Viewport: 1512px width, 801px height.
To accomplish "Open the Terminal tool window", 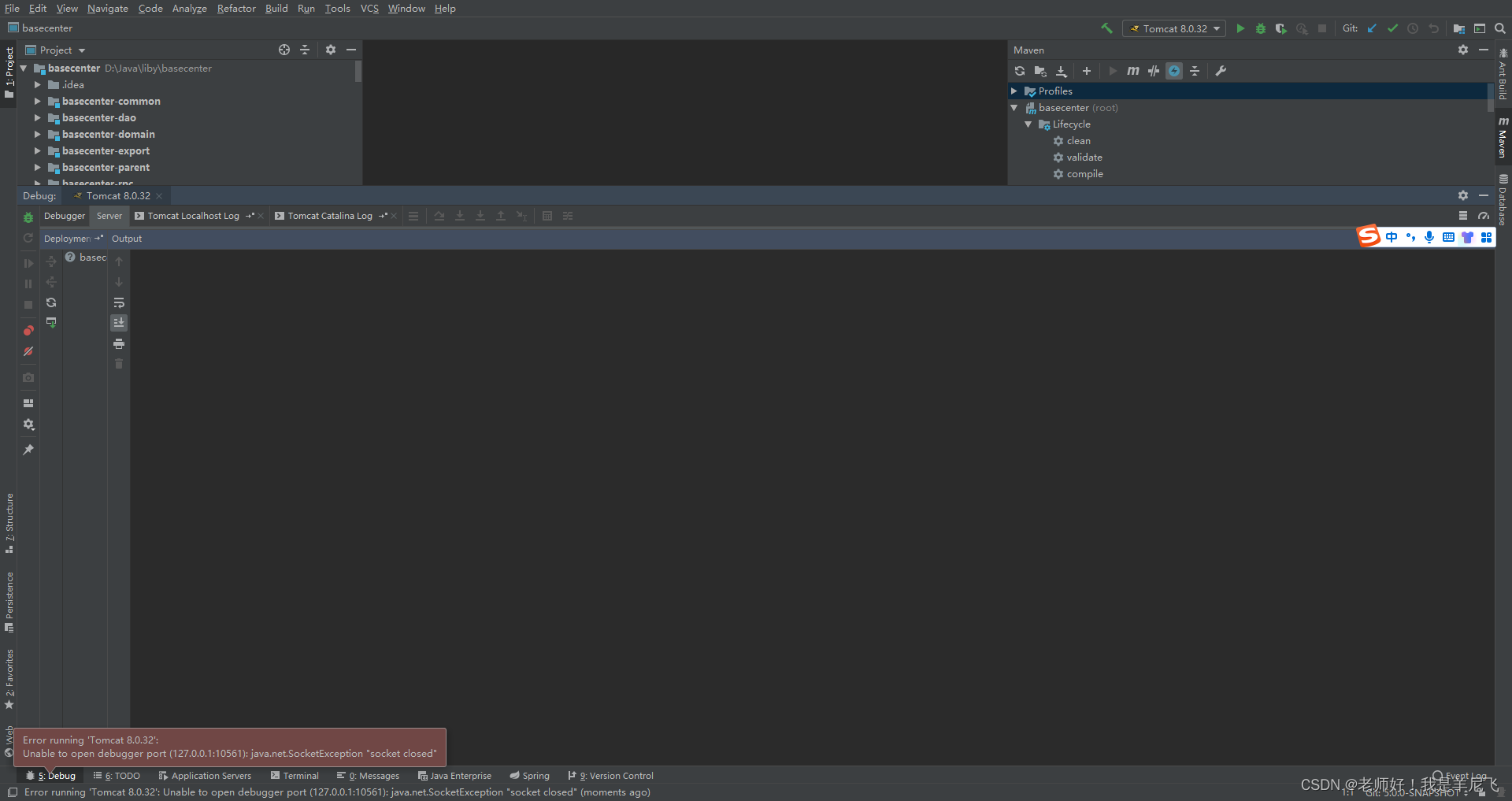I will click(295, 776).
